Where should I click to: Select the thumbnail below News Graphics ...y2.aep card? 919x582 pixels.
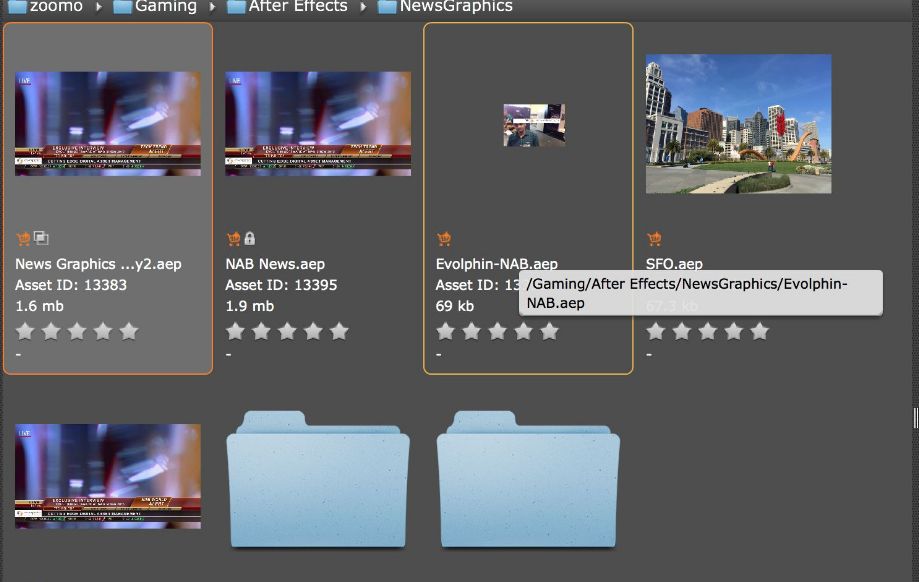tap(108, 477)
